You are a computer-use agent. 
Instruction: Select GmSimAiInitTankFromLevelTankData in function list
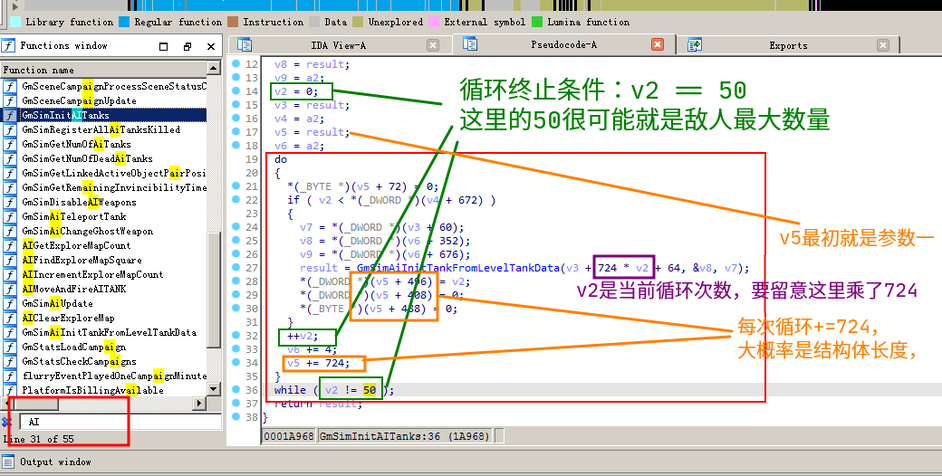[109, 332]
